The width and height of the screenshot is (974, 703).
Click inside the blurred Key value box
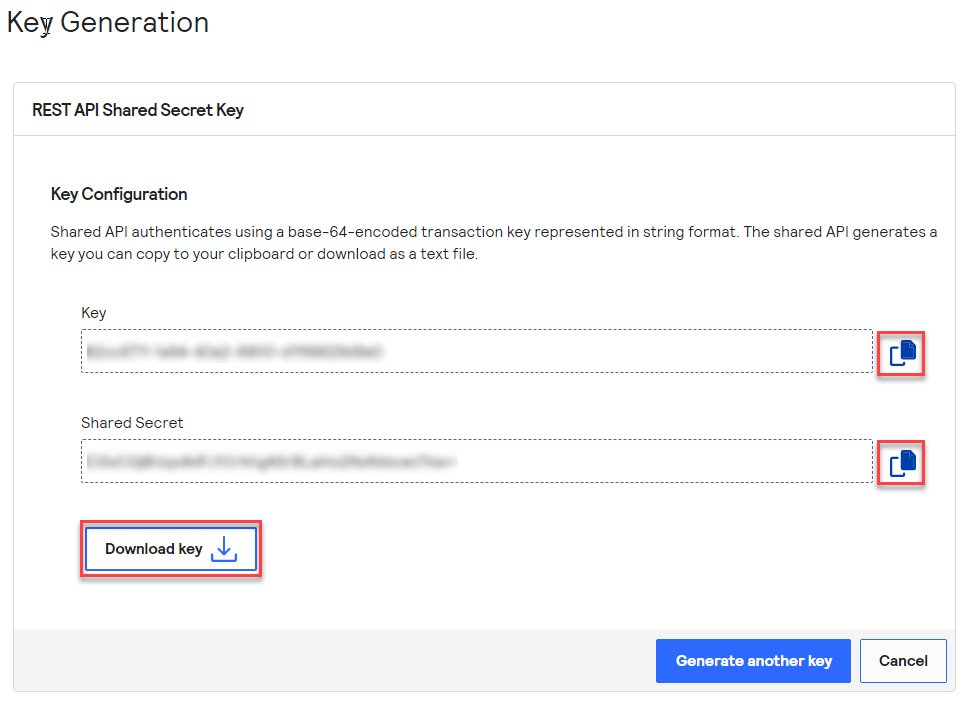tap(300, 351)
